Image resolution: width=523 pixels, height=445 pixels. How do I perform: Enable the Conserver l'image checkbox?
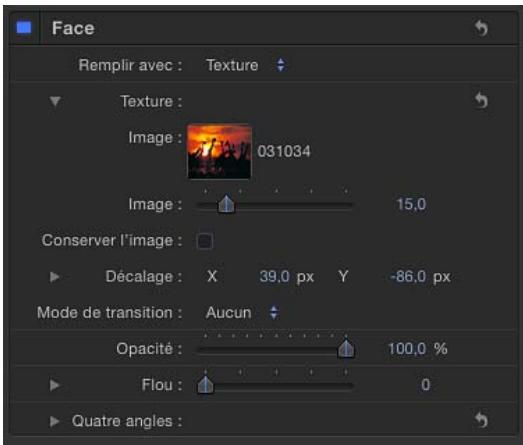click(204, 241)
